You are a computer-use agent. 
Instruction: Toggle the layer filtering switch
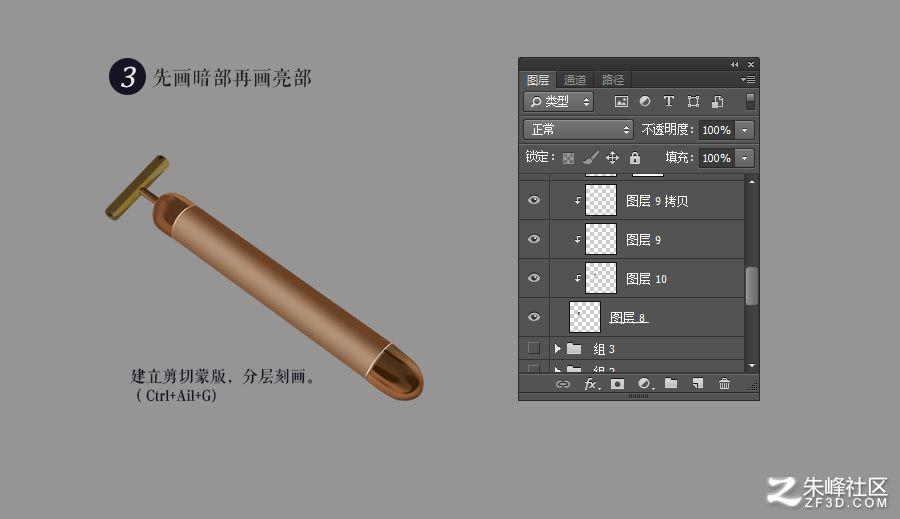tap(750, 102)
